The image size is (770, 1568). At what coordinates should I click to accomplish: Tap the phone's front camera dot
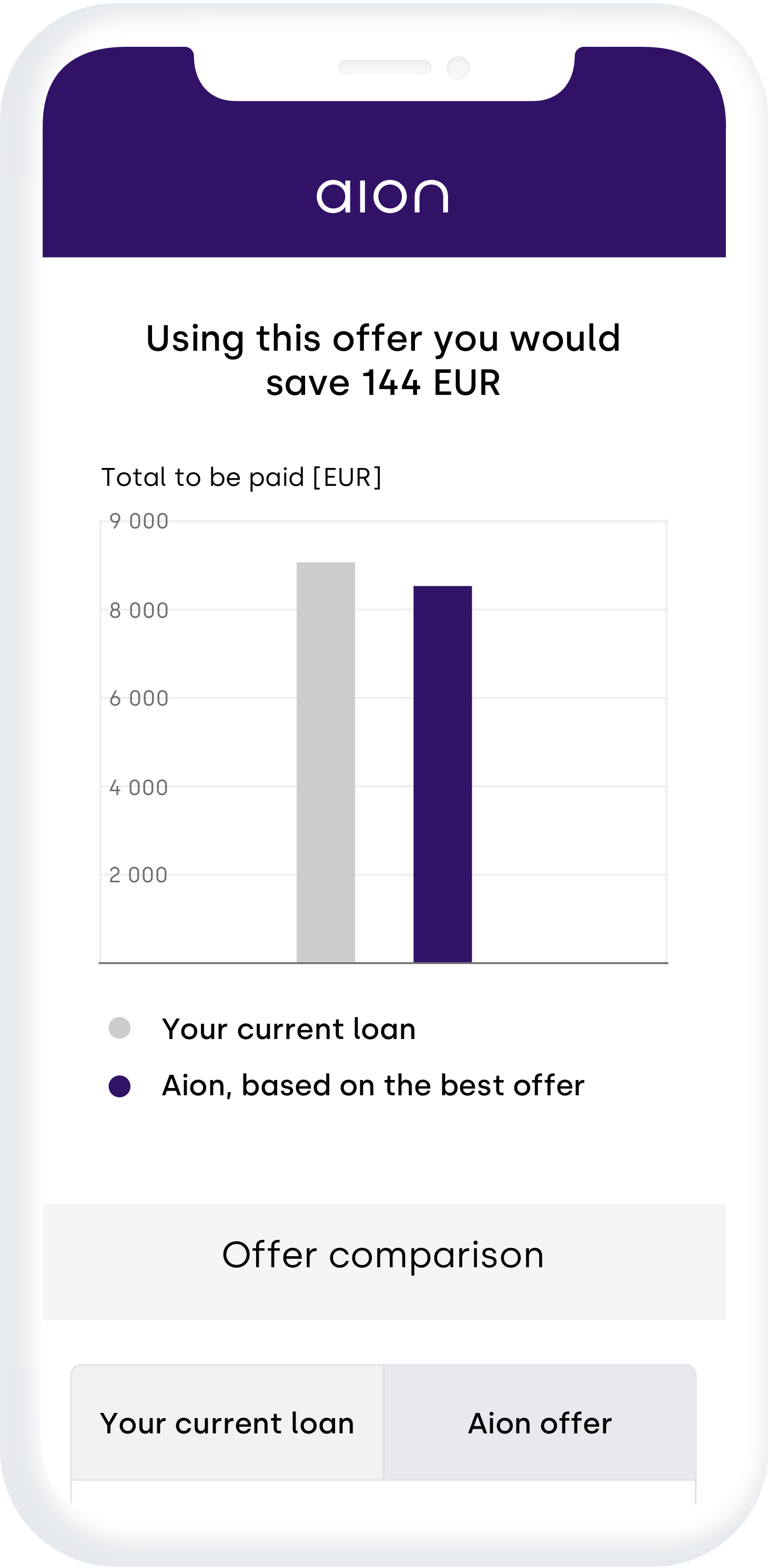(458, 67)
